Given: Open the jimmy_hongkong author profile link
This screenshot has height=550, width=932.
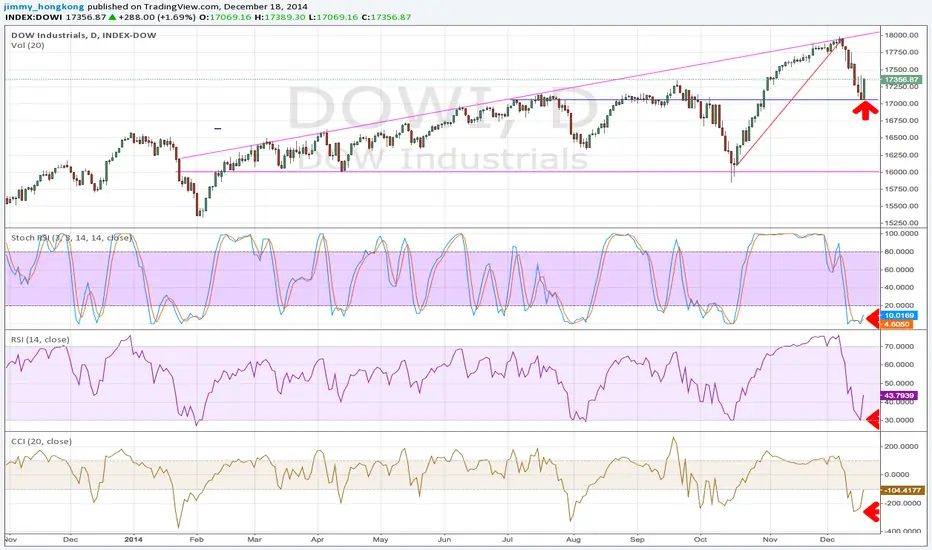Looking at the screenshot, I should [x=44, y=7].
